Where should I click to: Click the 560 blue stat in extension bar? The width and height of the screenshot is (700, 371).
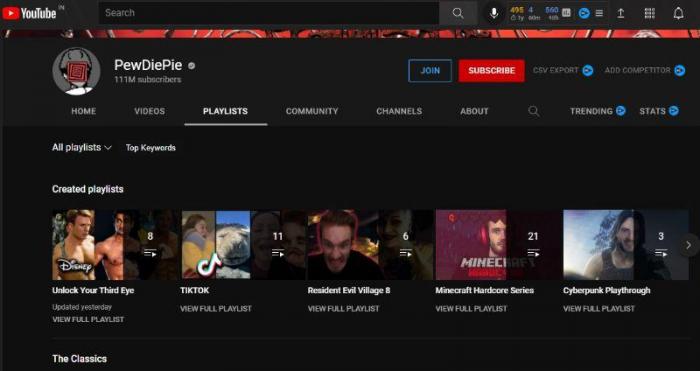tap(552, 10)
